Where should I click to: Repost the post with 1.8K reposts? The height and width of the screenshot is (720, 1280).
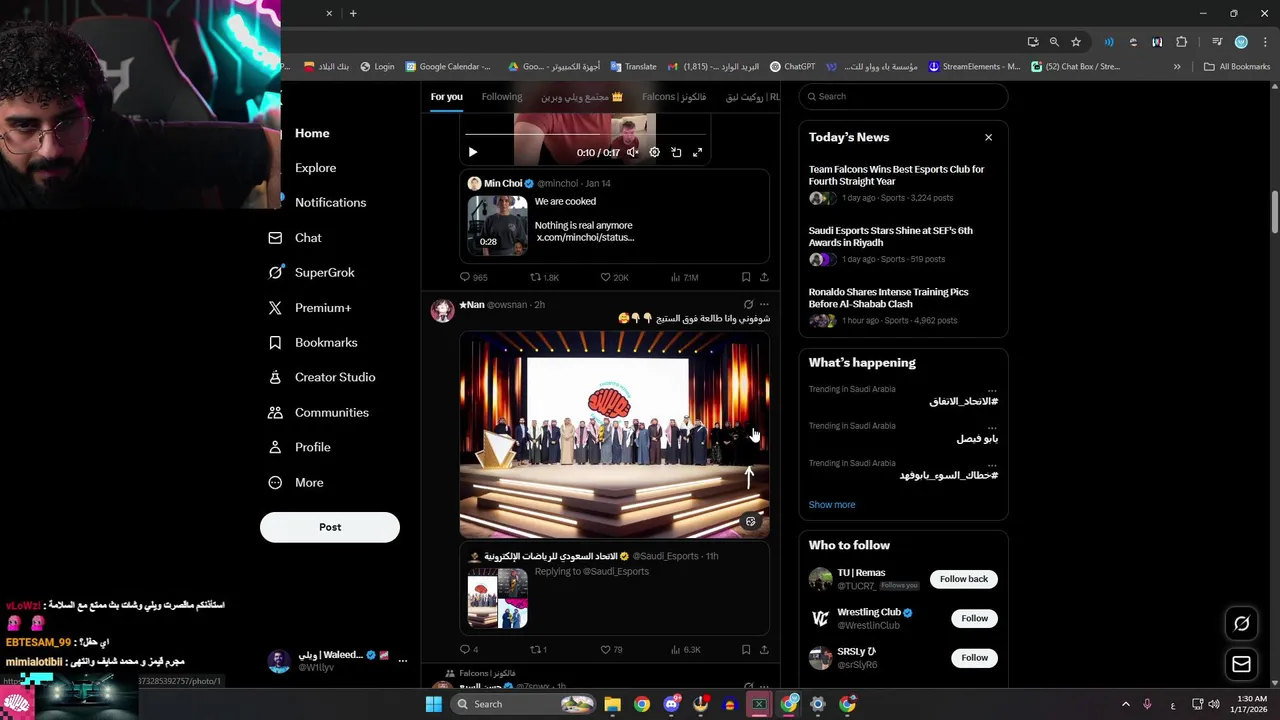point(544,277)
